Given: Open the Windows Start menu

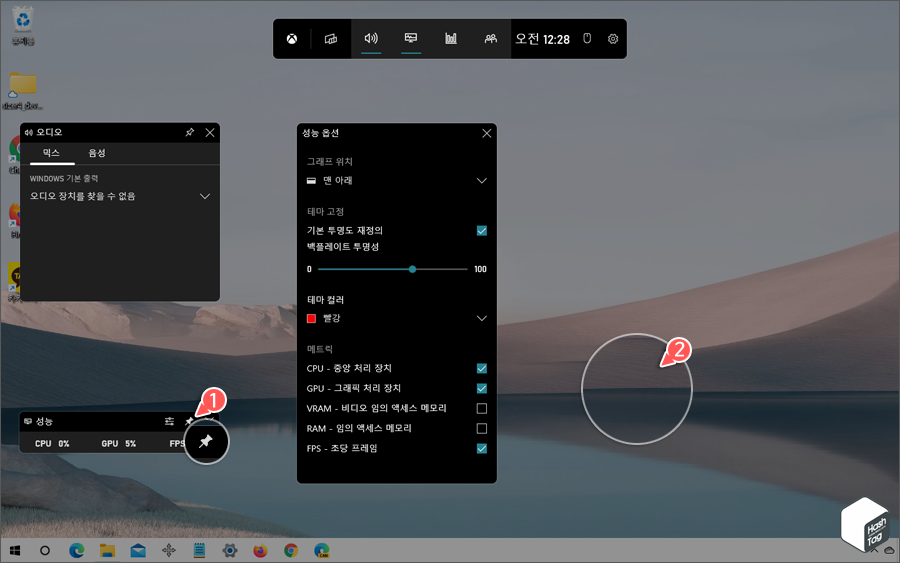Looking at the screenshot, I should tap(15, 551).
